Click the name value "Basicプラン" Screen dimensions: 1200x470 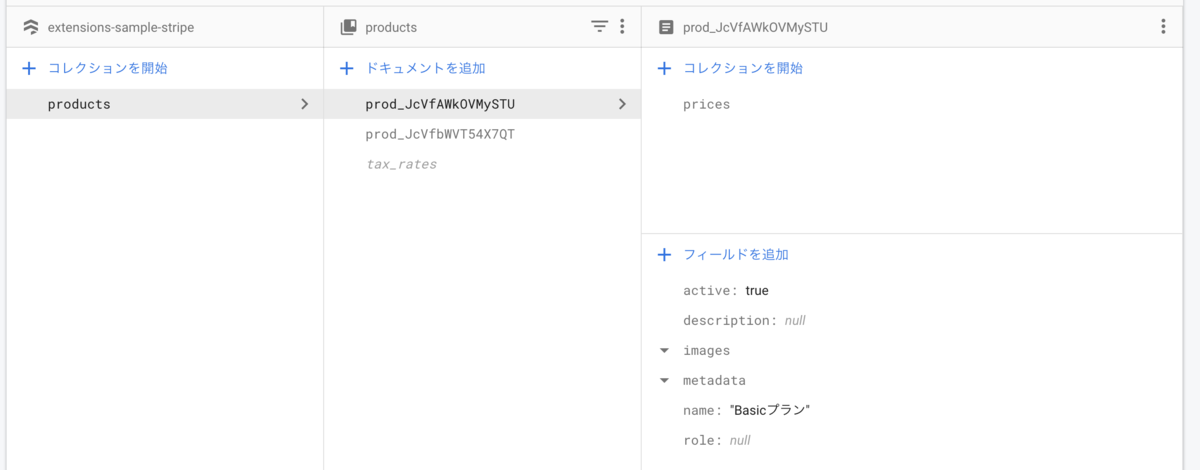click(x=770, y=411)
